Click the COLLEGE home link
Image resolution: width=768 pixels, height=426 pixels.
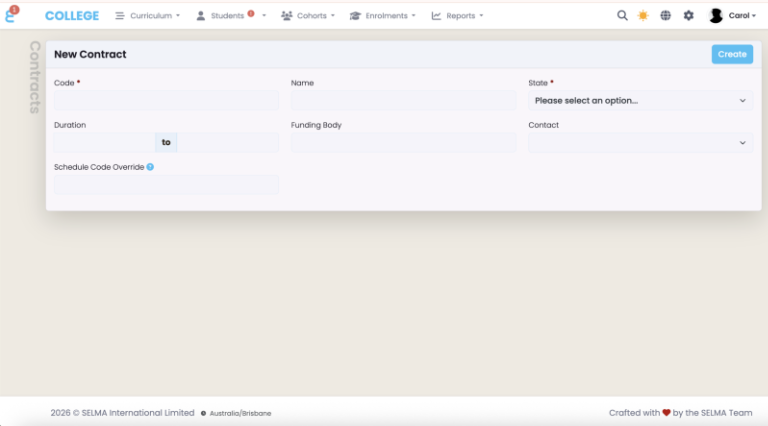pos(72,16)
